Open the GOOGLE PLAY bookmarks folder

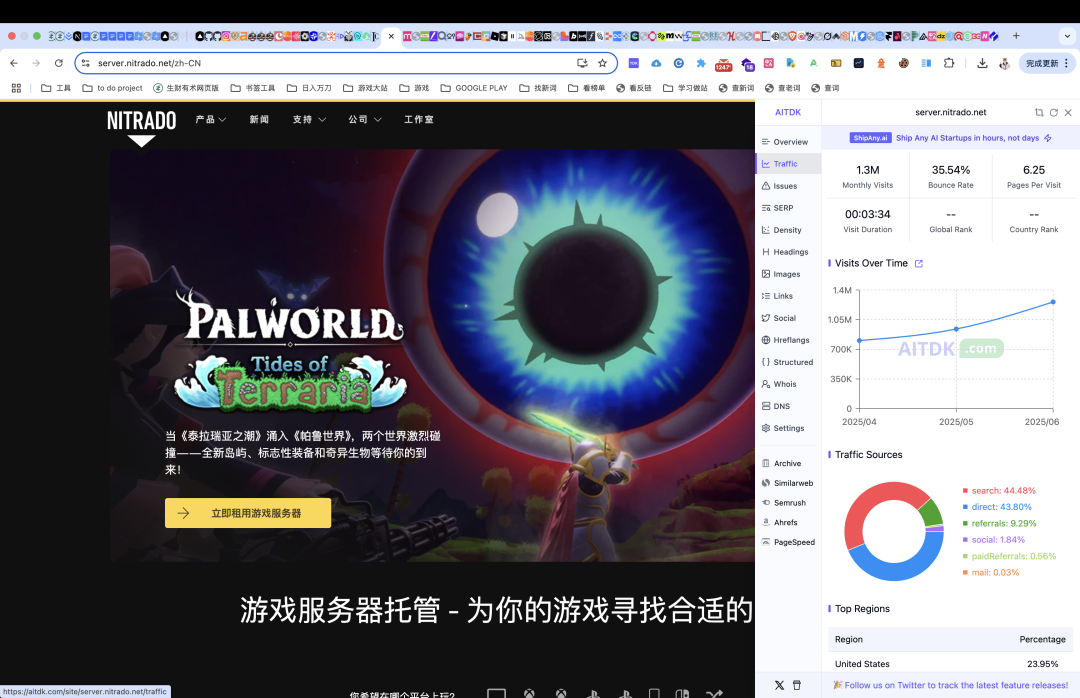(x=474, y=88)
